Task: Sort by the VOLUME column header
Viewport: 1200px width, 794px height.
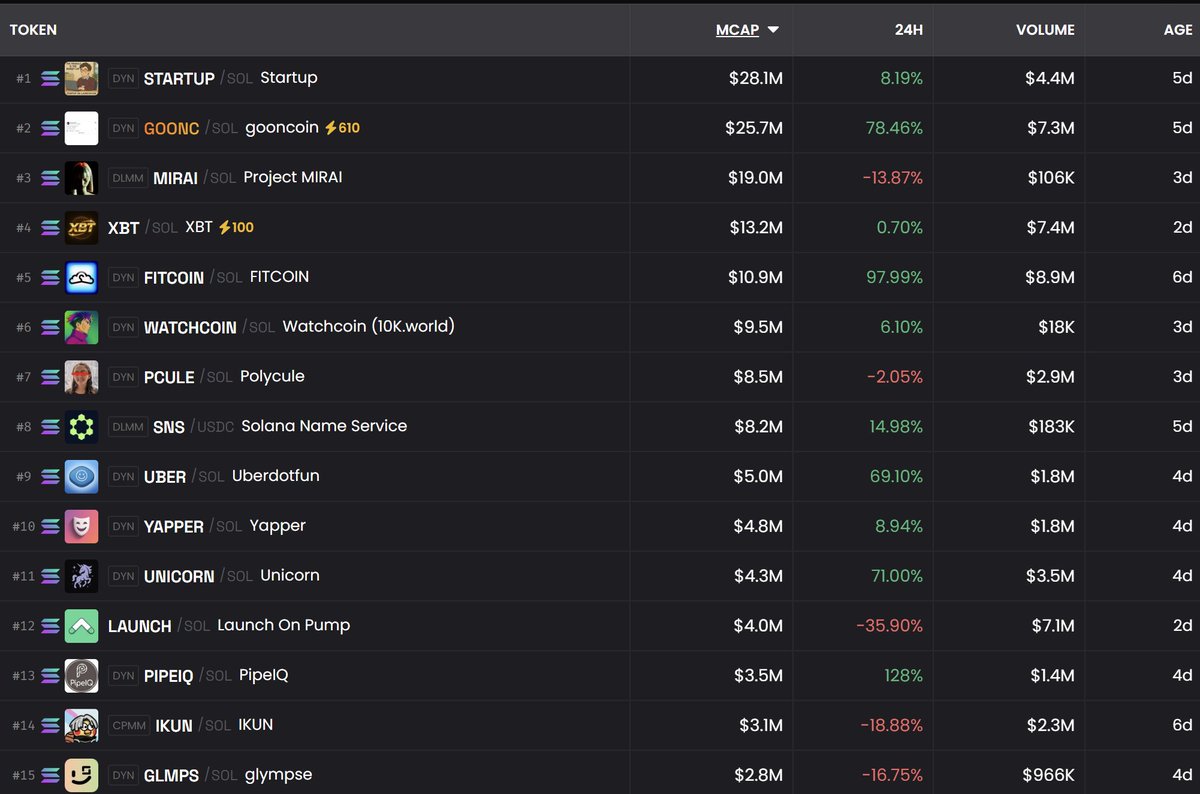Action: pyautogui.click(x=1045, y=30)
